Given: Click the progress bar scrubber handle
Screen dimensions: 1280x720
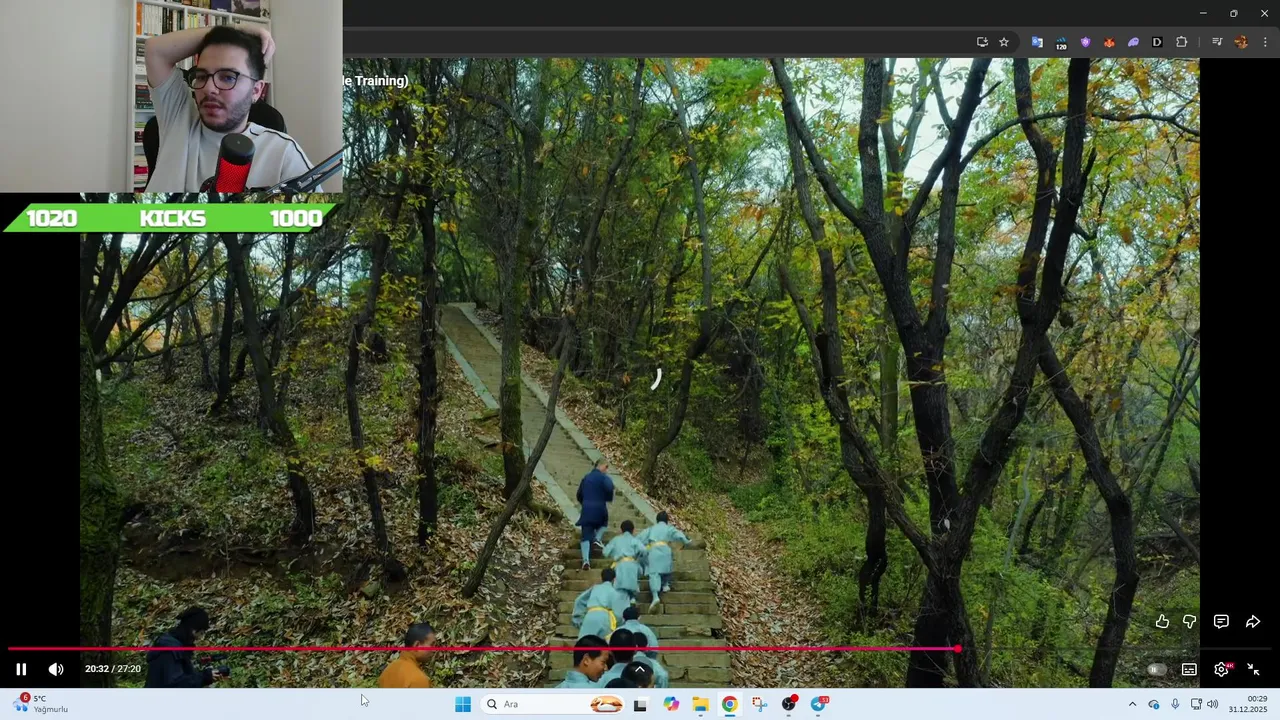Looking at the screenshot, I should 958,649.
